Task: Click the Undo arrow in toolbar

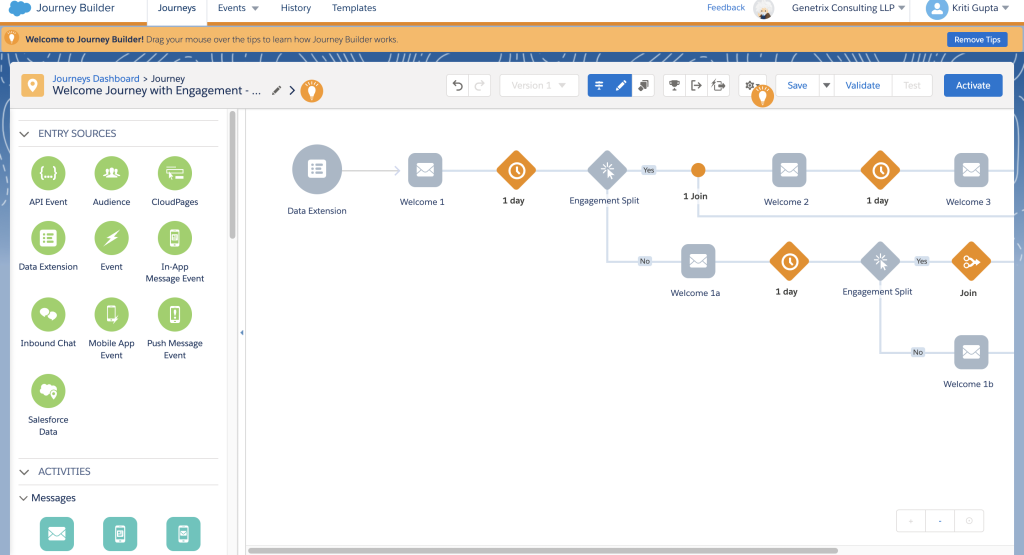Action: [458, 86]
